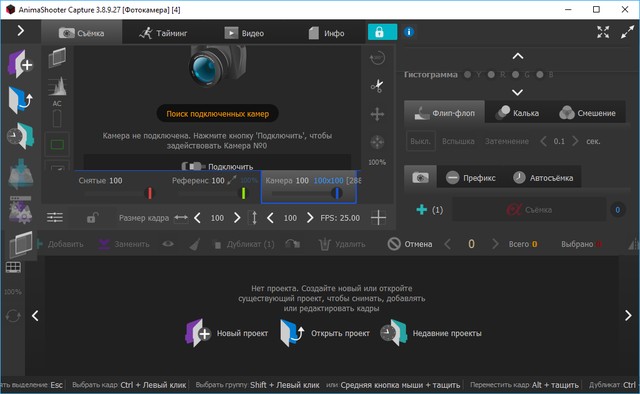The image size is (640, 394).
Task: Click the camera shoot mode tab icon
Action: [x=420, y=178]
